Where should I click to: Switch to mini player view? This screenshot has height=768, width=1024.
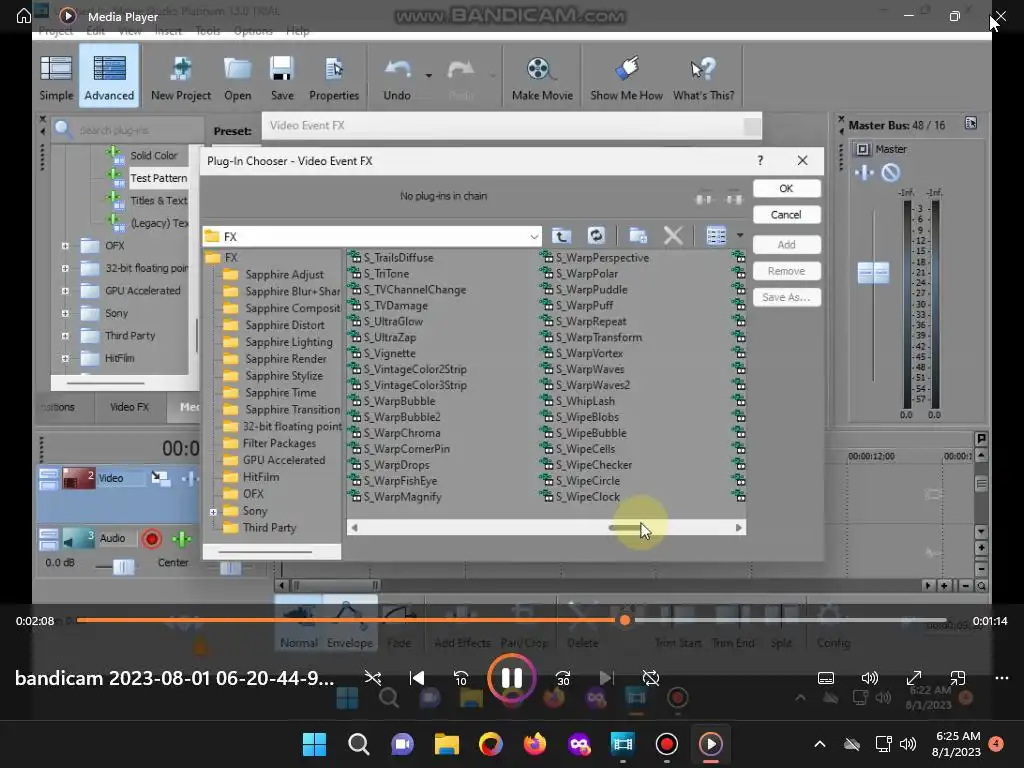[x=957, y=679]
